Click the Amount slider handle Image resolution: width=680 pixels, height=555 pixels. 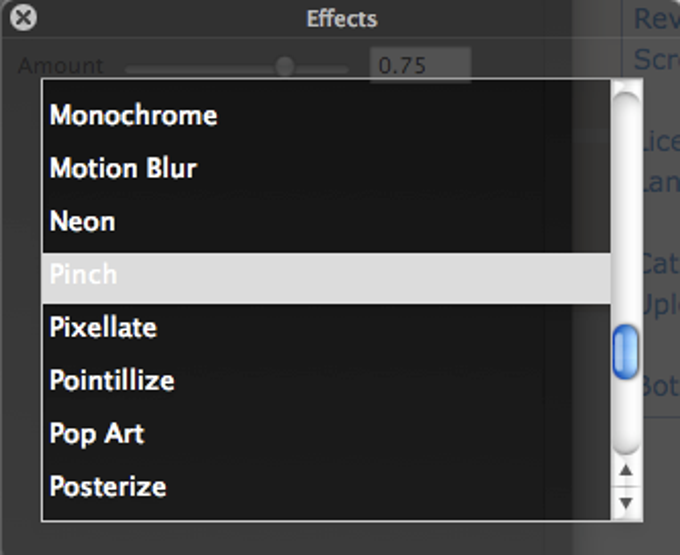285,66
